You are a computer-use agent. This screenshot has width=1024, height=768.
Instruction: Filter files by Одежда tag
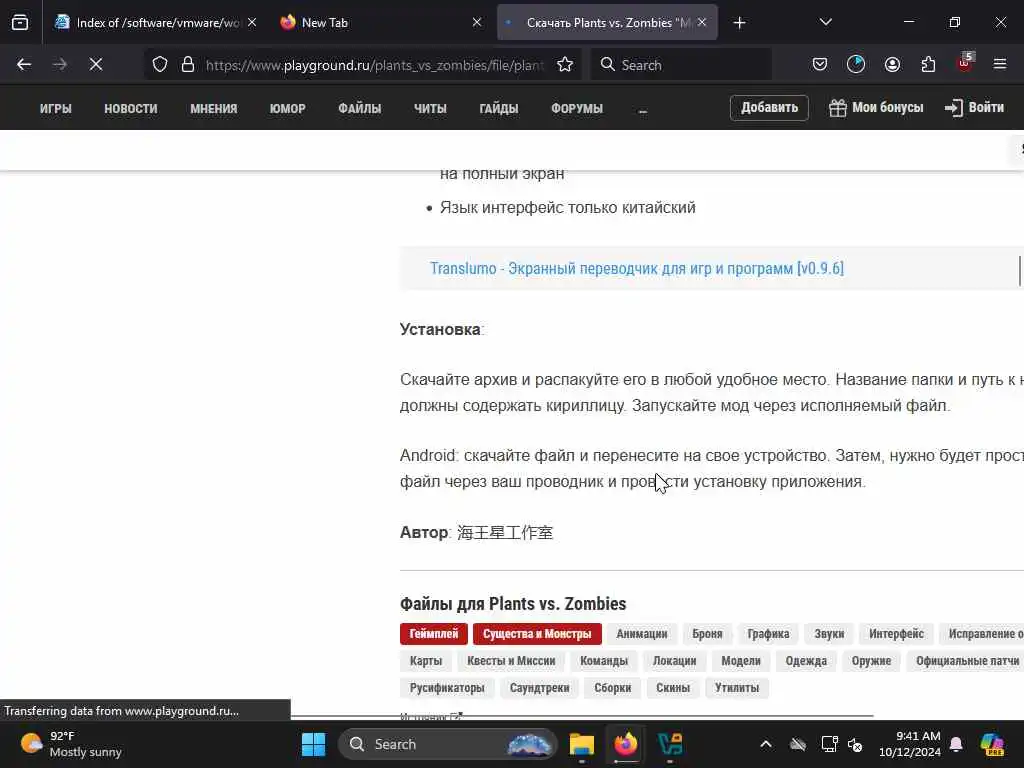point(806,661)
